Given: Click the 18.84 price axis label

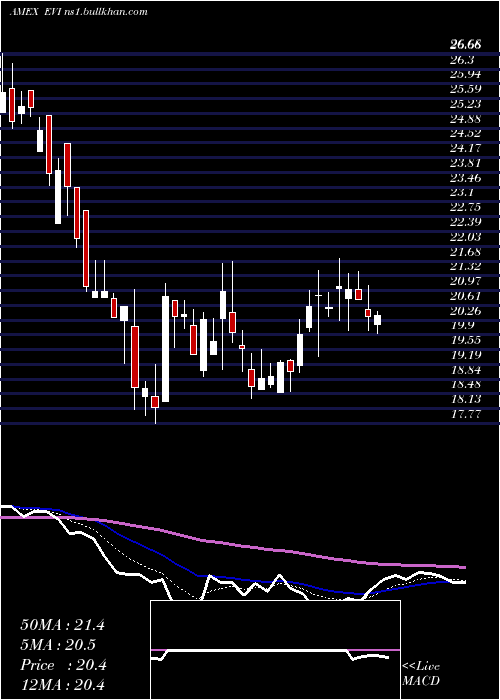Looking at the screenshot, I should tap(466, 370).
